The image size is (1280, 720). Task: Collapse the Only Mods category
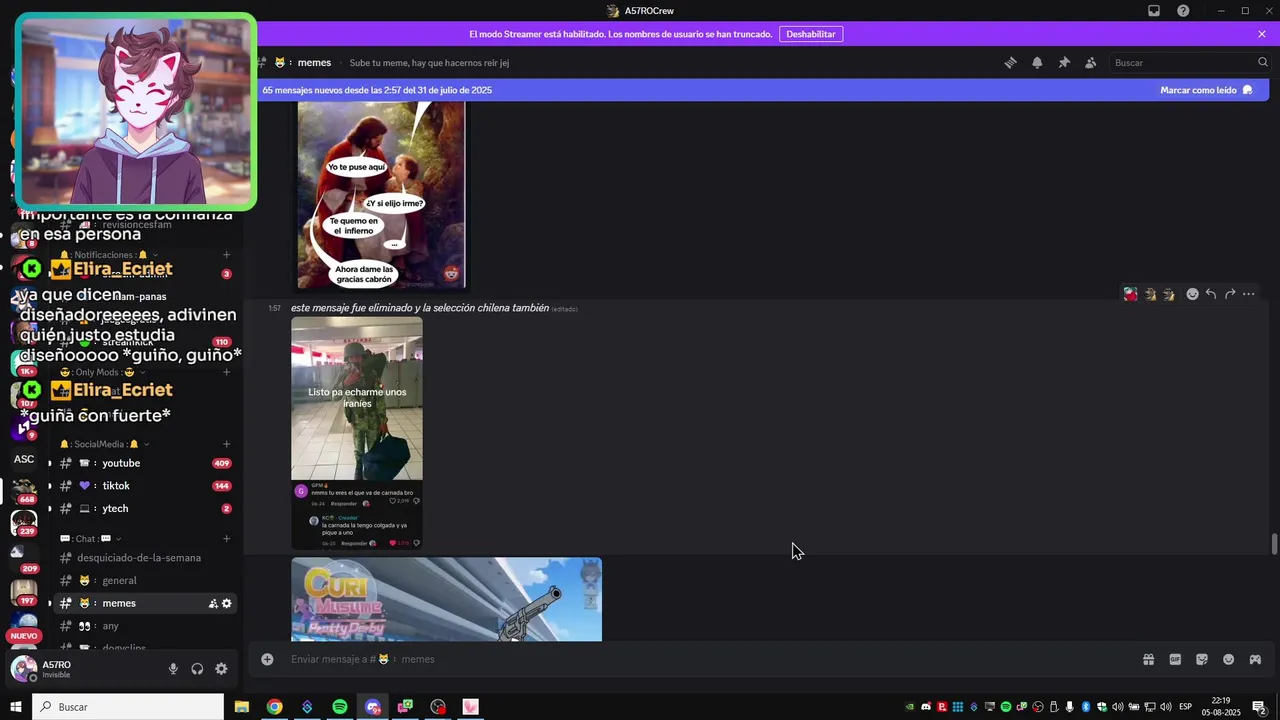pyautogui.click(x=102, y=372)
